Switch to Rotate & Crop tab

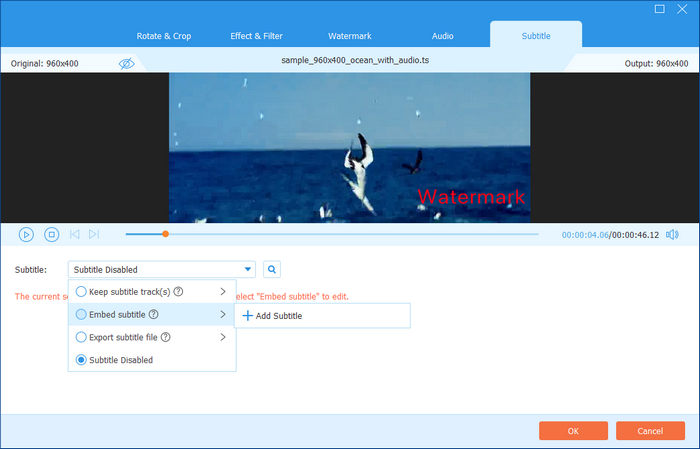tap(164, 36)
